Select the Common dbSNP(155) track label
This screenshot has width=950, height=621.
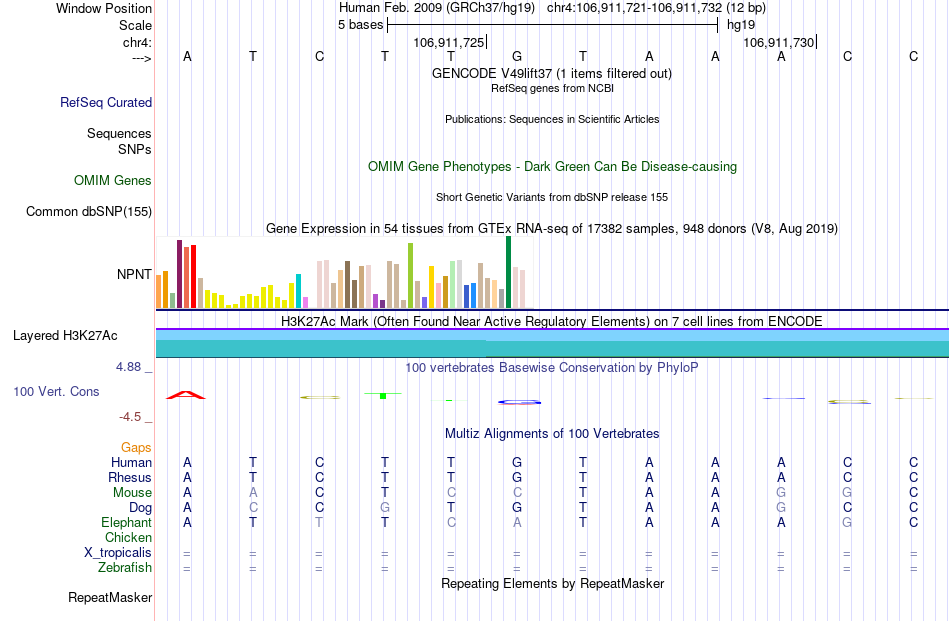click(x=88, y=211)
